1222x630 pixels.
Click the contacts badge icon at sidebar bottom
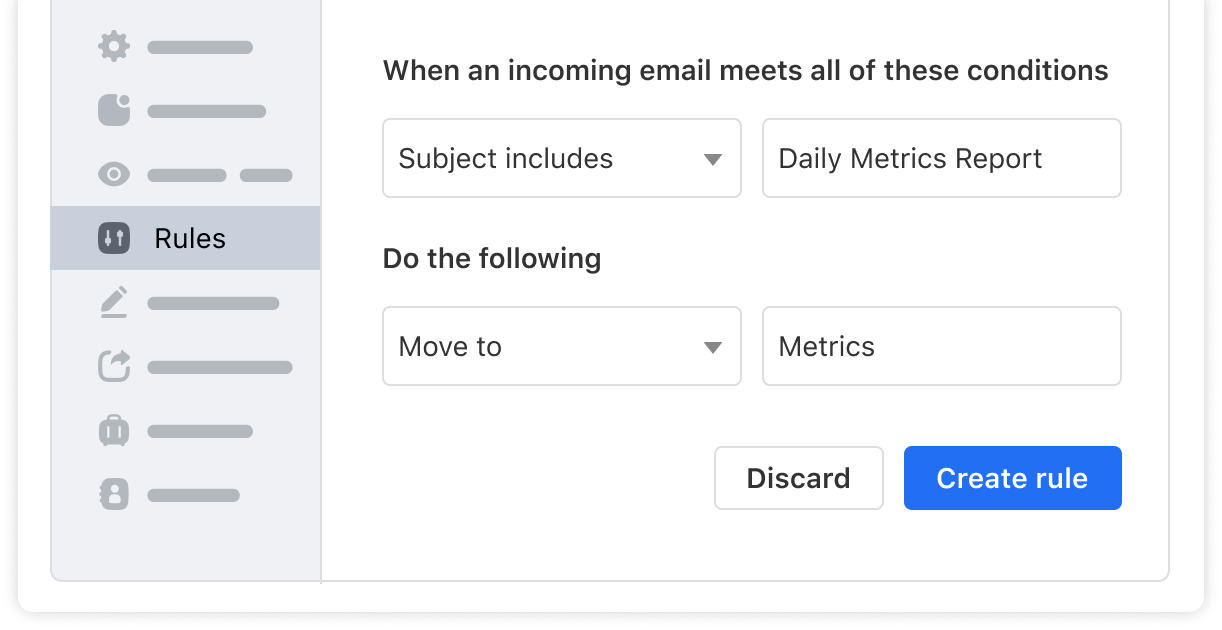click(114, 495)
